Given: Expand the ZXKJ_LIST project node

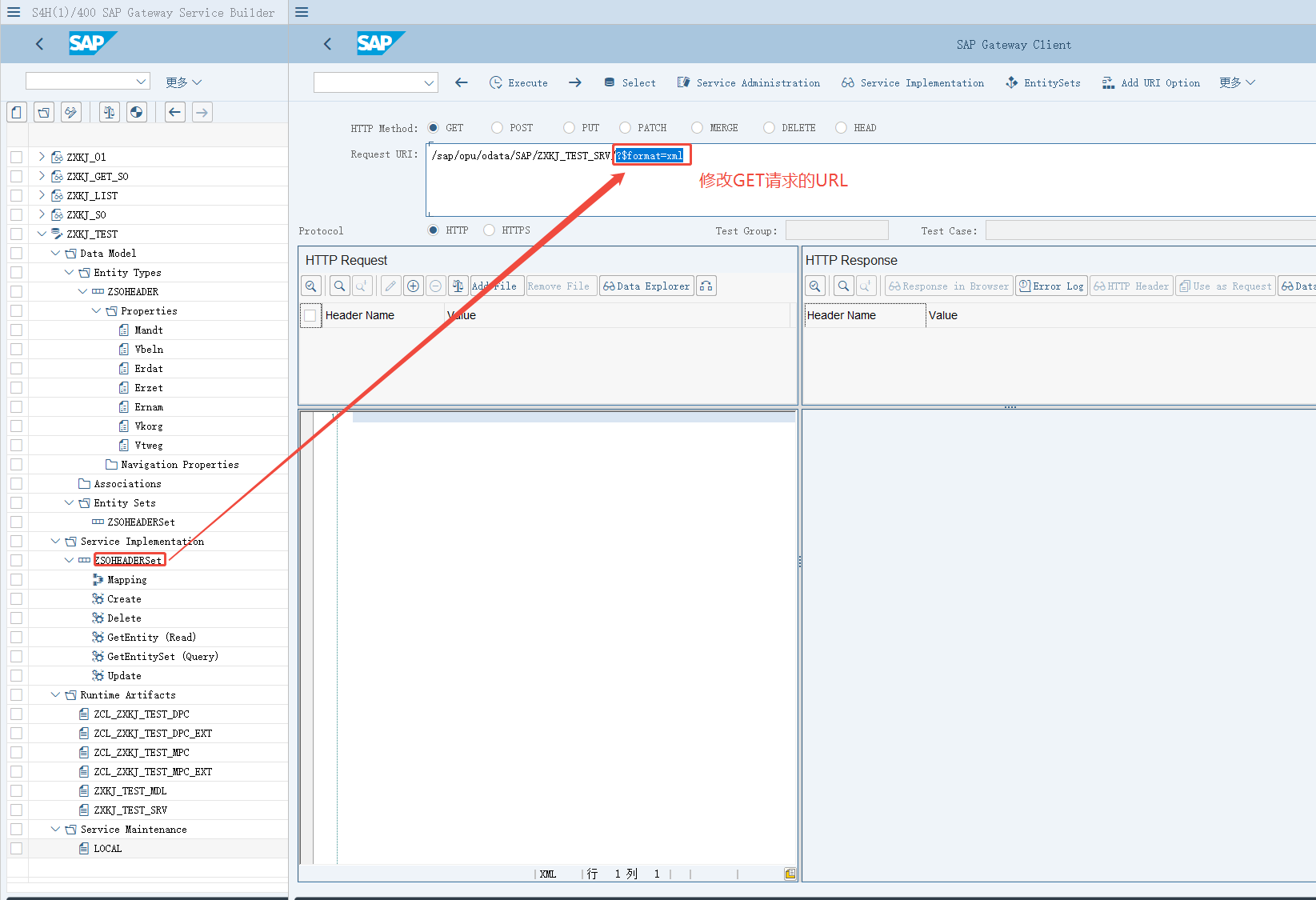Looking at the screenshot, I should [x=42, y=195].
